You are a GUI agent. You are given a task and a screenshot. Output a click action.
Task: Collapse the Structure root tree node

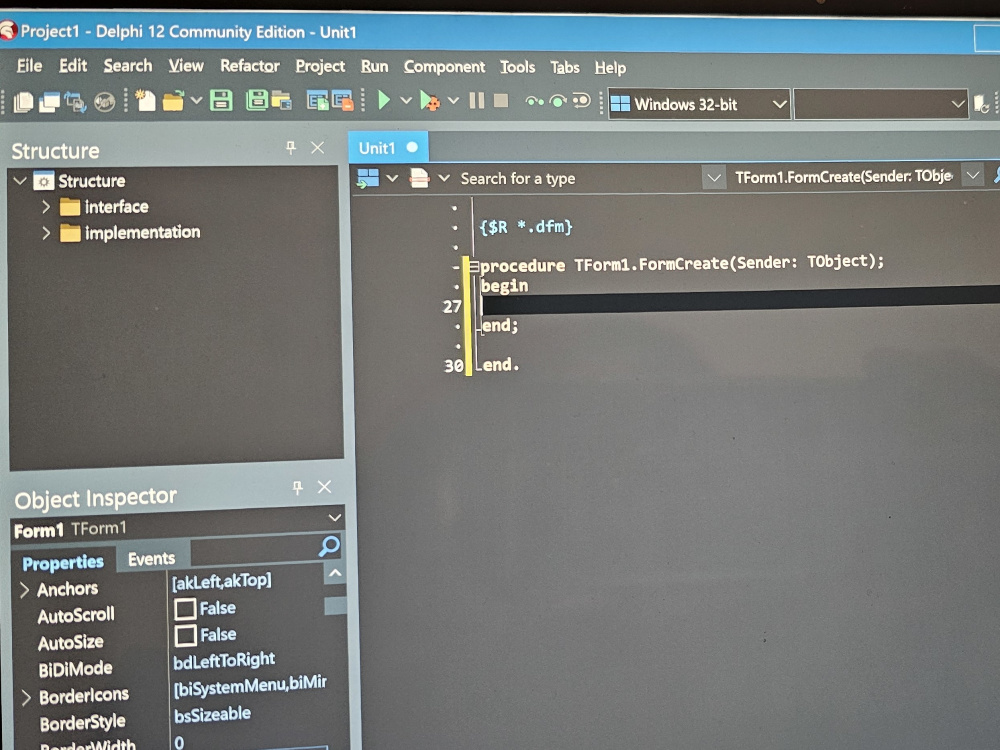coord(20,180)
